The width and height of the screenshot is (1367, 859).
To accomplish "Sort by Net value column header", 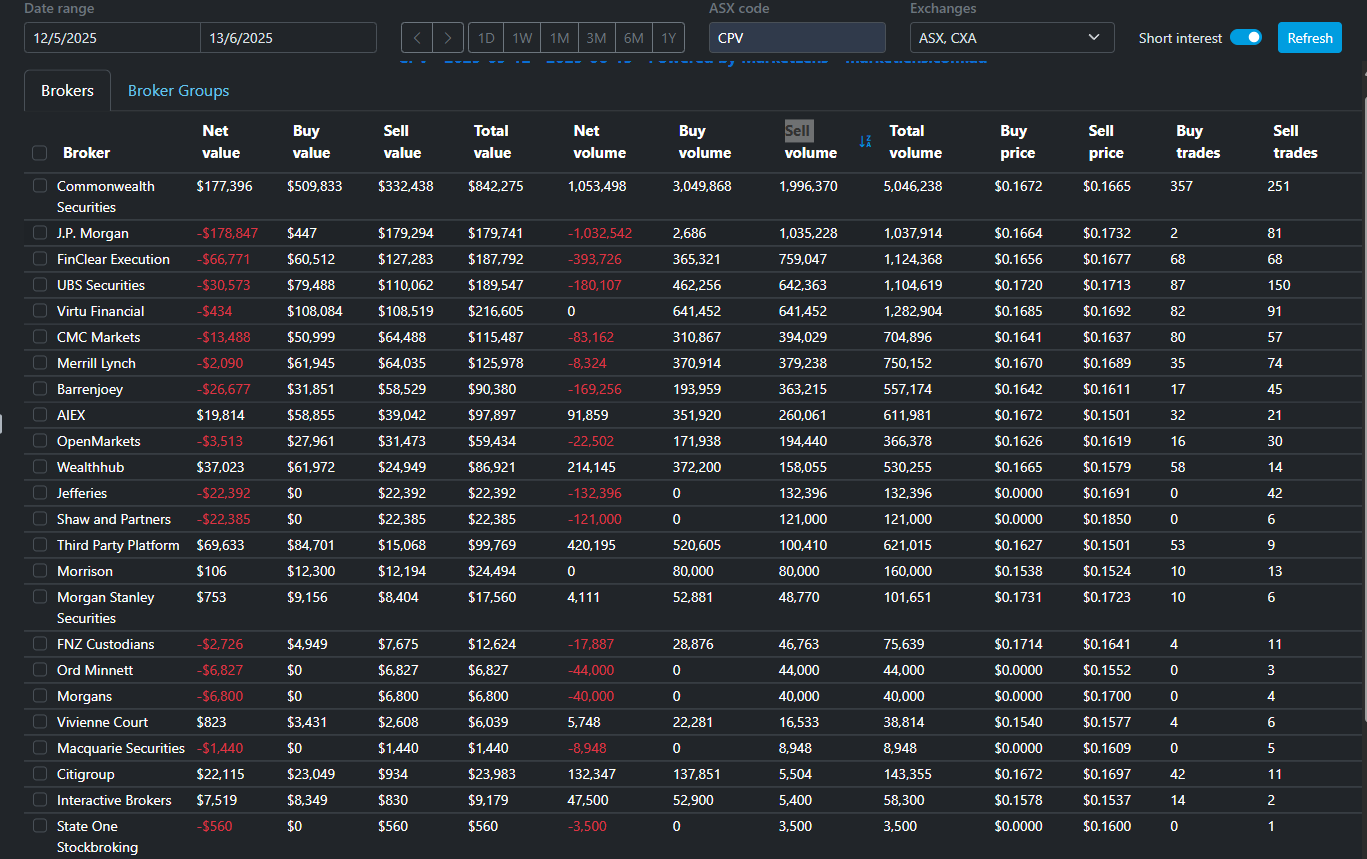I will (x=221, y=142).
